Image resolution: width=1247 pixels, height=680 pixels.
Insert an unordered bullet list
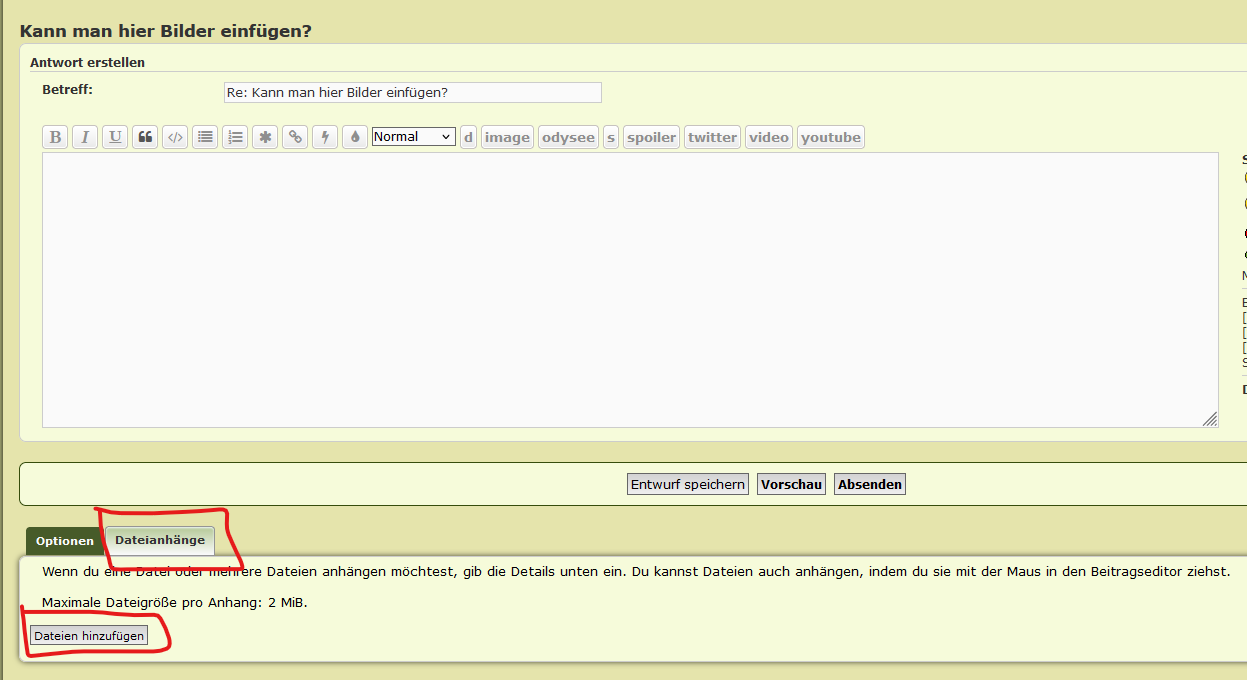205,137
